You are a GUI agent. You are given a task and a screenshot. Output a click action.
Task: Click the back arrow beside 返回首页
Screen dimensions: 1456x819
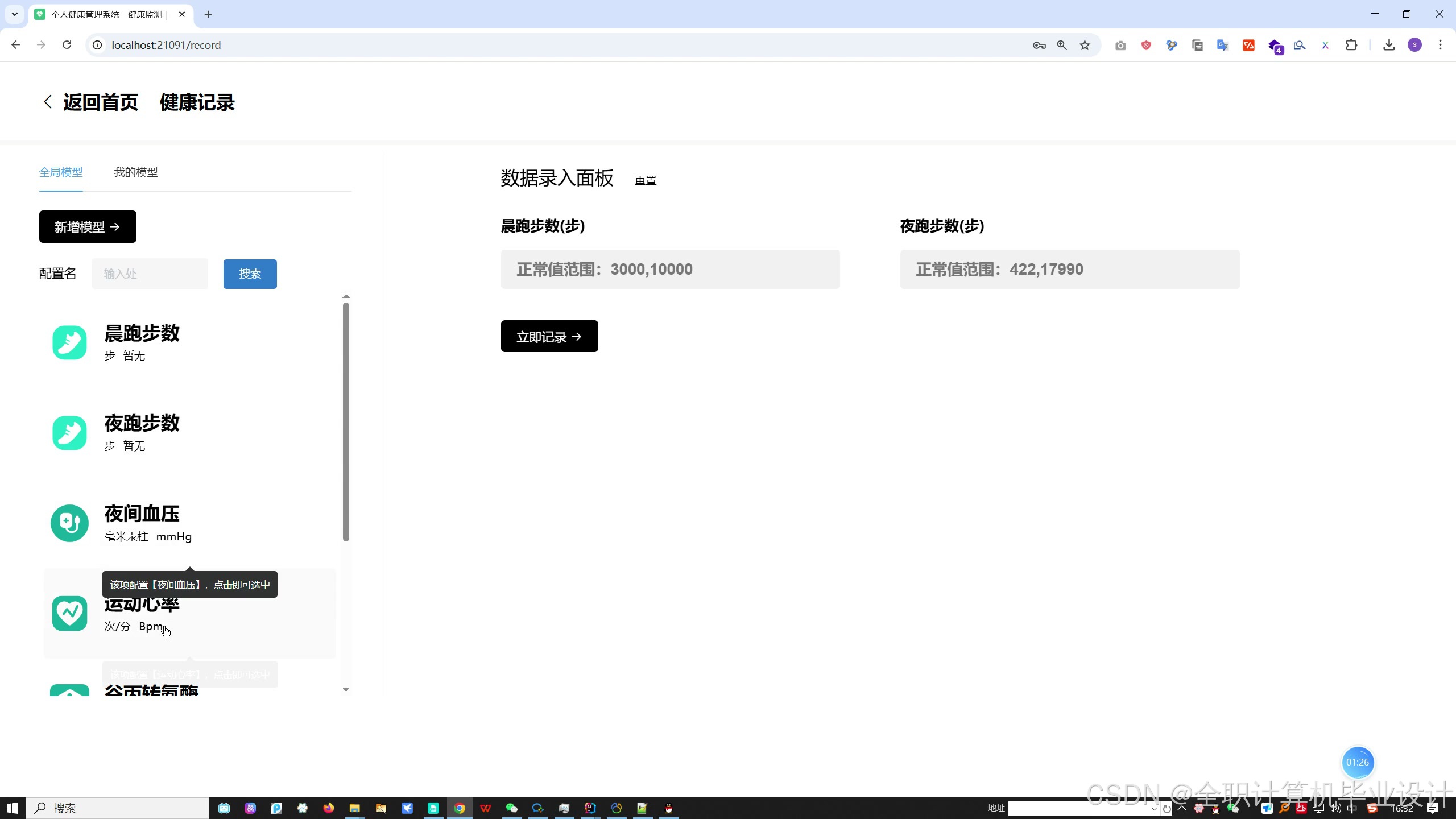coord(48,102)
